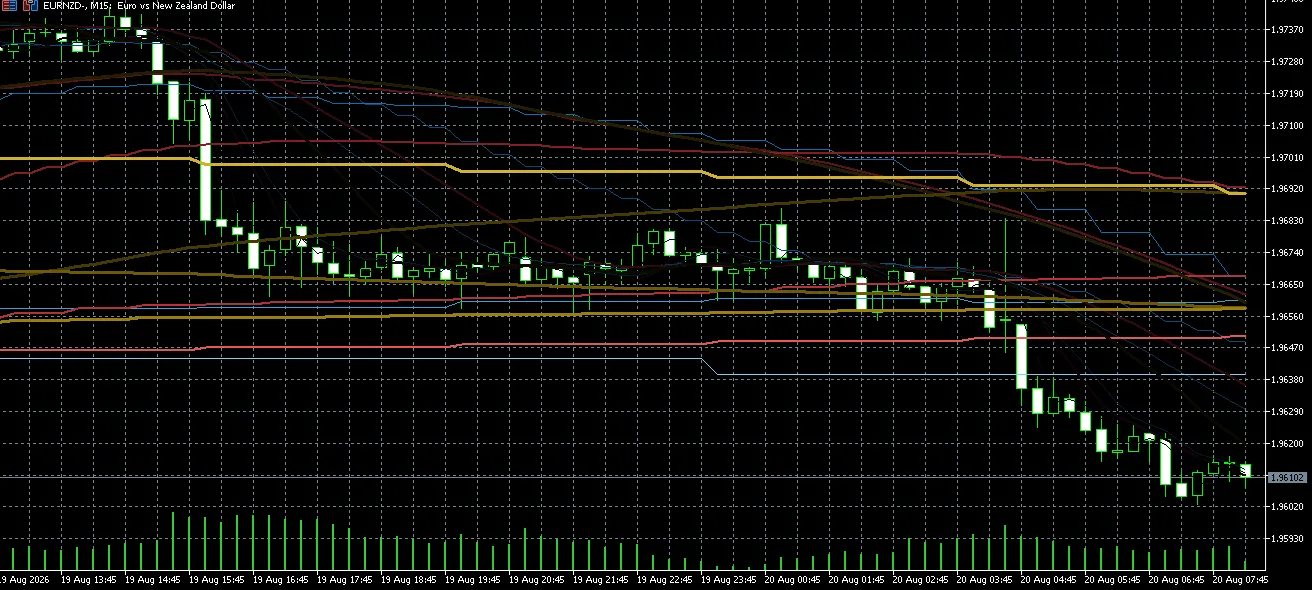Screen dimensions: 1312x590
Task: Click the last candle on the right
Action: 1245,470
